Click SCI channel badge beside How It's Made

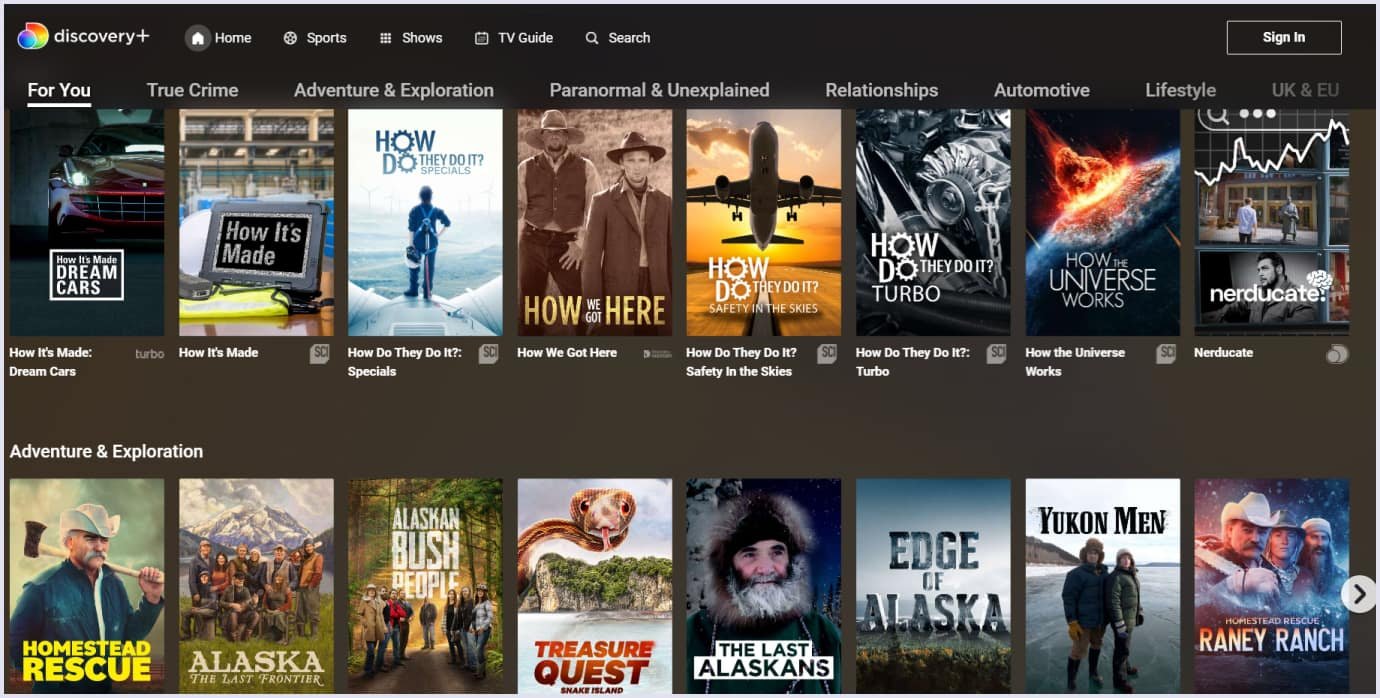coord(319,354)
